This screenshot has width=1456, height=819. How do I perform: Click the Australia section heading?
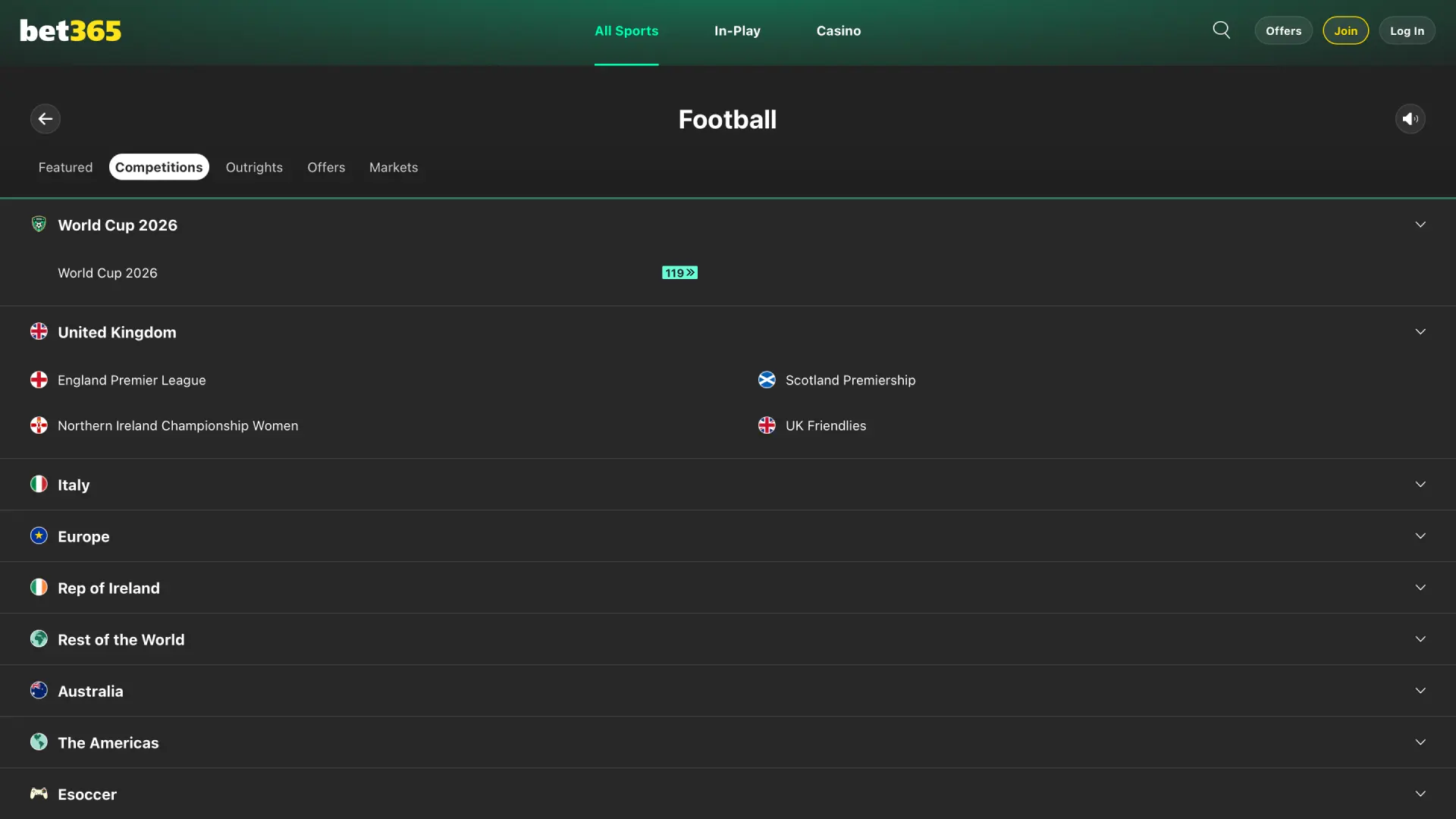click(90, 691)
